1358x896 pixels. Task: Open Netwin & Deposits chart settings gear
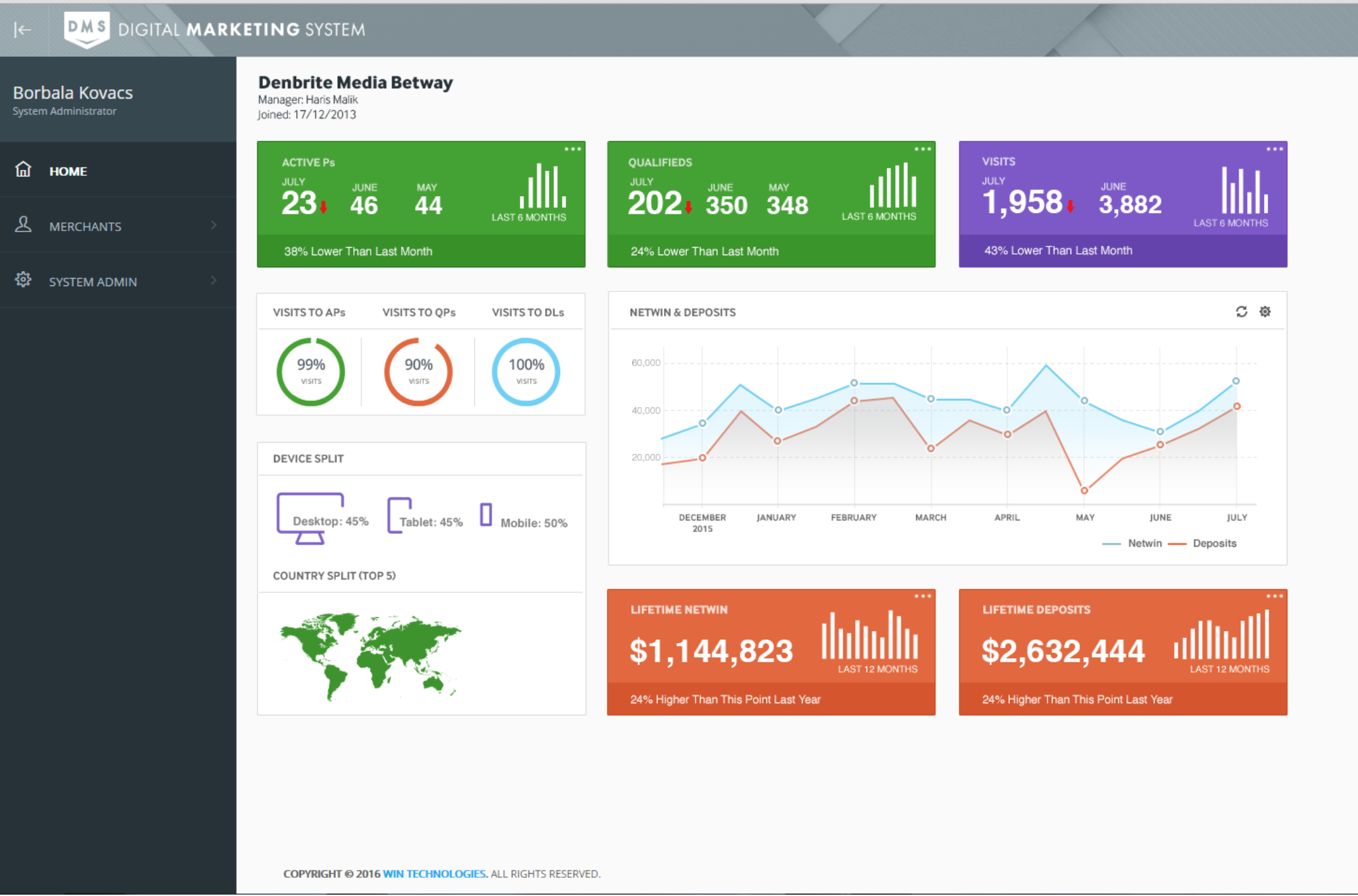[x=1265, y=312]
